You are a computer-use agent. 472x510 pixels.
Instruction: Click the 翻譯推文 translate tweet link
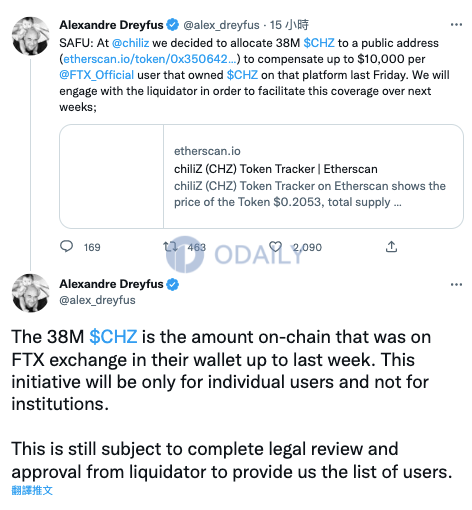click(x=32, y=490)
